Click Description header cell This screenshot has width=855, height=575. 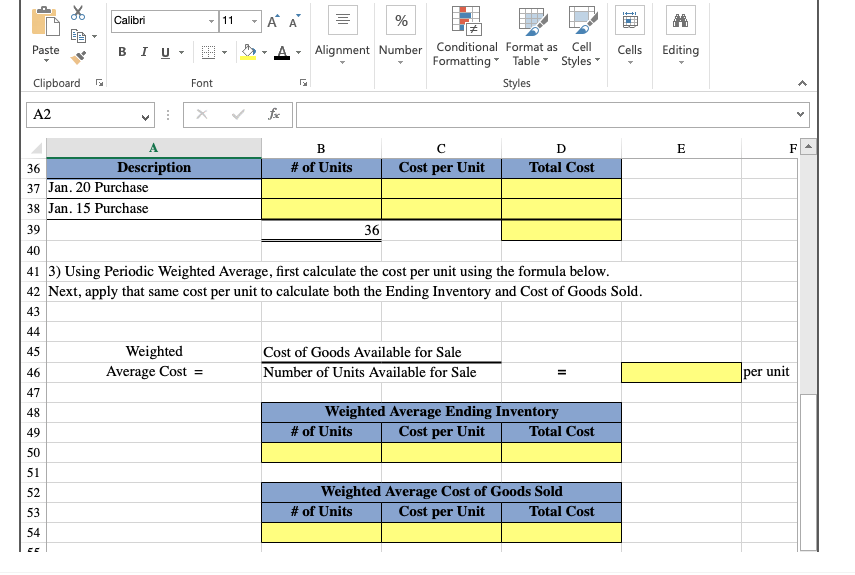(x=154, y=168)
